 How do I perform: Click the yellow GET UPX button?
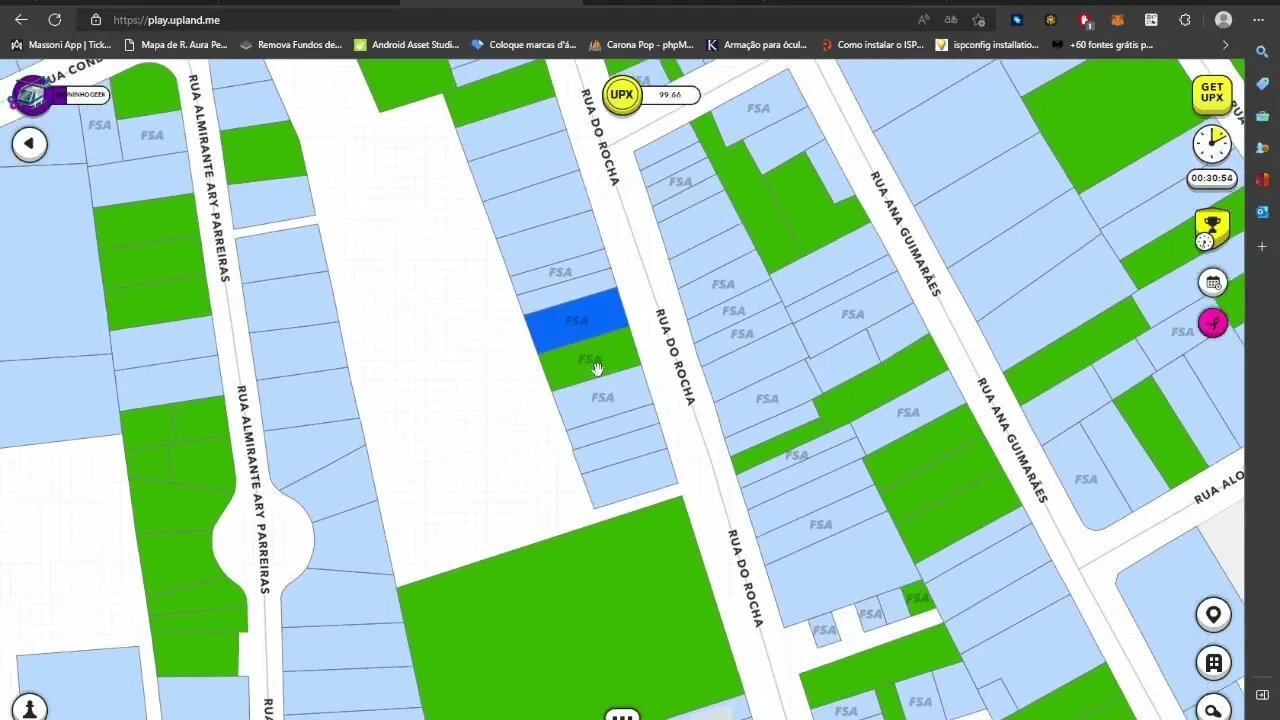click(1211, 94)
